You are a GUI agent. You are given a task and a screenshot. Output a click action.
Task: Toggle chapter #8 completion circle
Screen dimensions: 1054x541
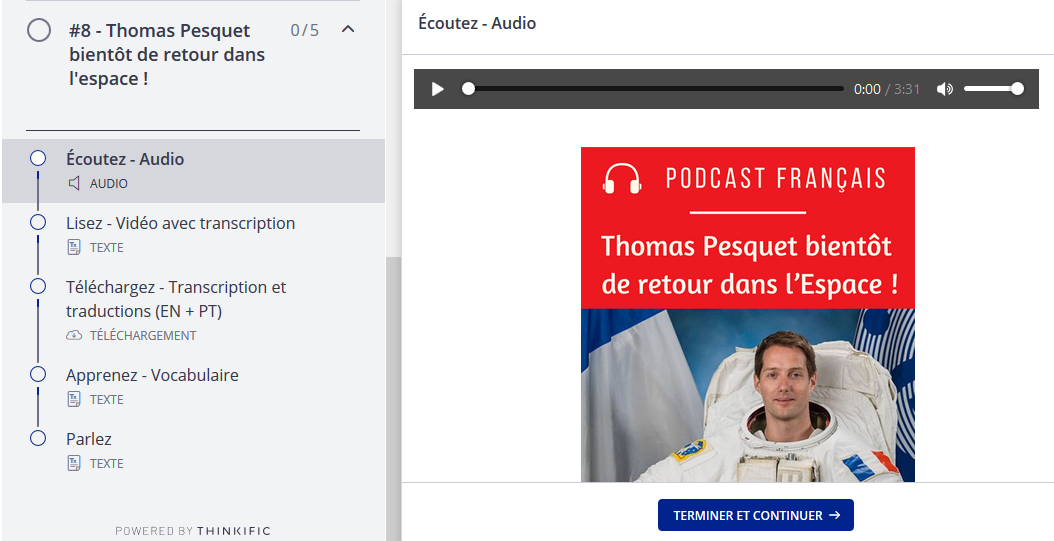tap(39, 31)
